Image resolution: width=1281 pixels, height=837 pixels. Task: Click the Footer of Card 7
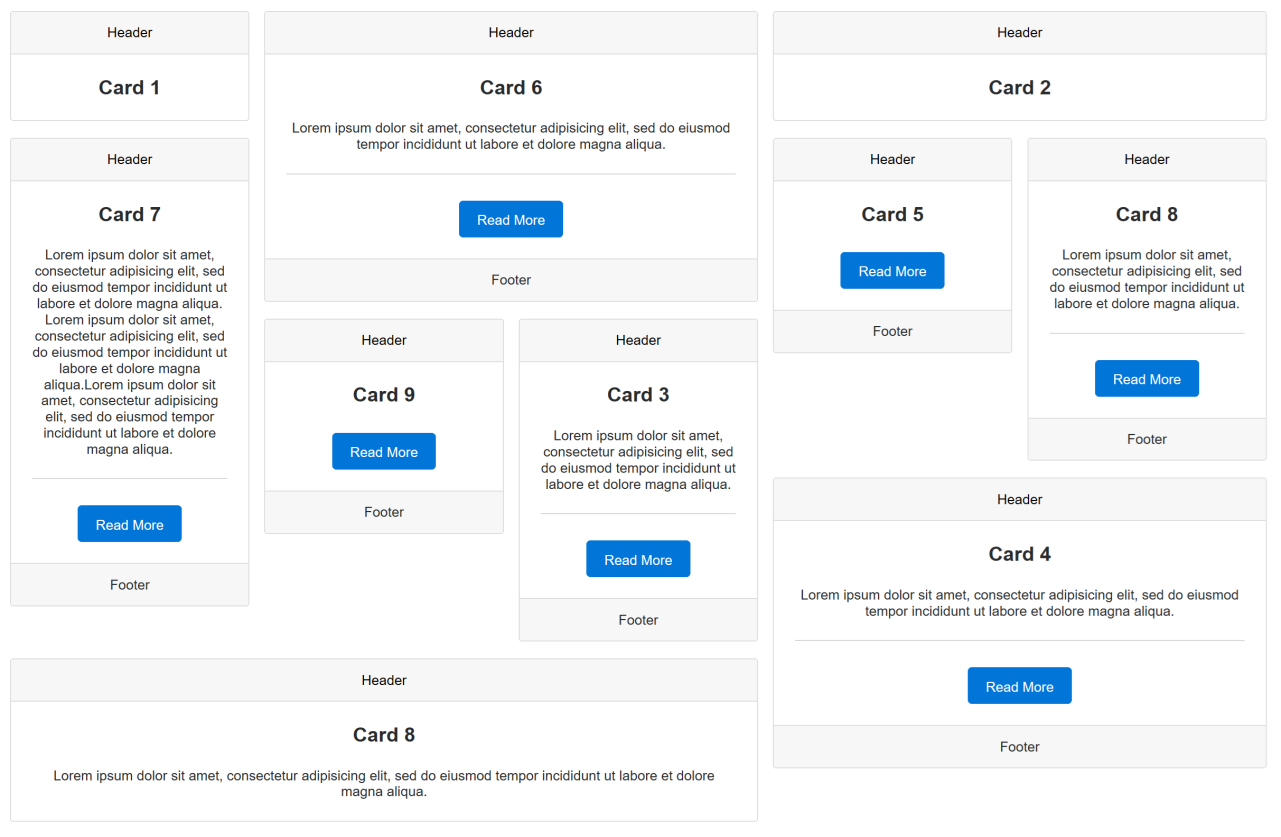130,585
